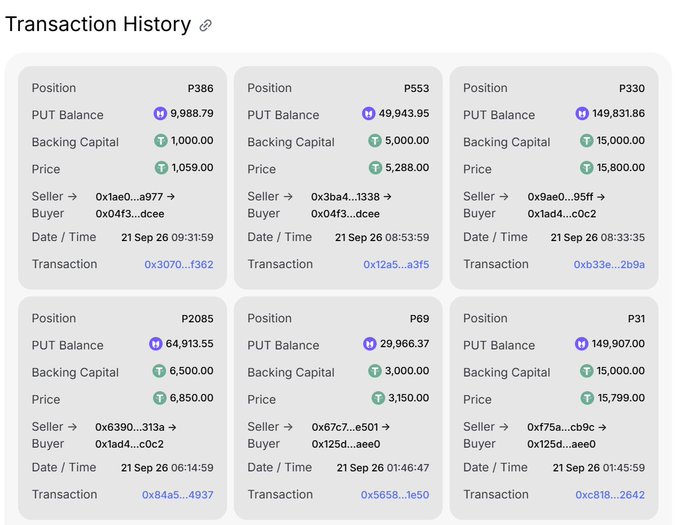This screenshot has height=525, width=680.
Task: Click Tether icon next to 3,150.00 price
Action: [x=378, y=398]
